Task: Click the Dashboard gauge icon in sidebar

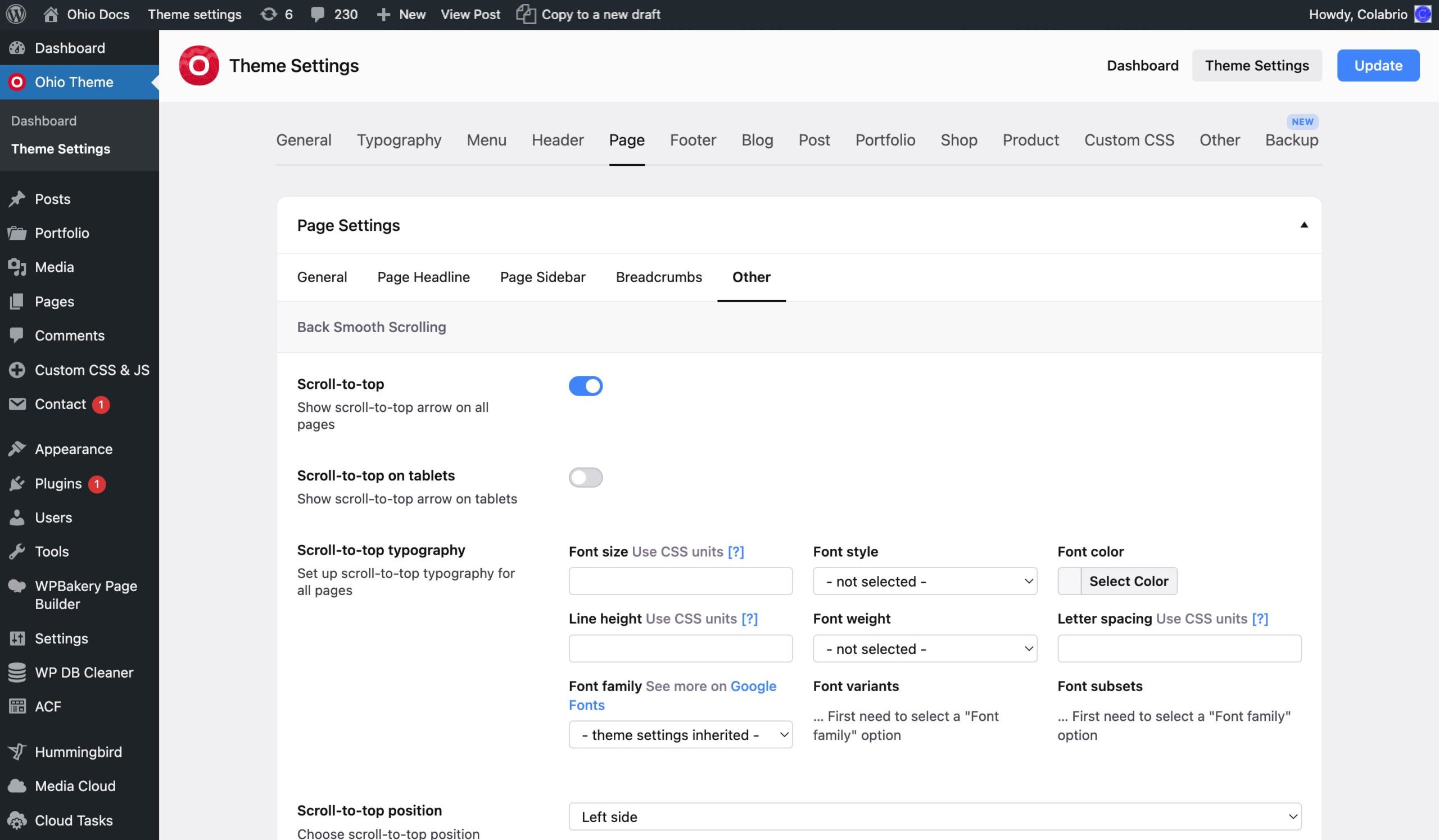Action: 17,48
